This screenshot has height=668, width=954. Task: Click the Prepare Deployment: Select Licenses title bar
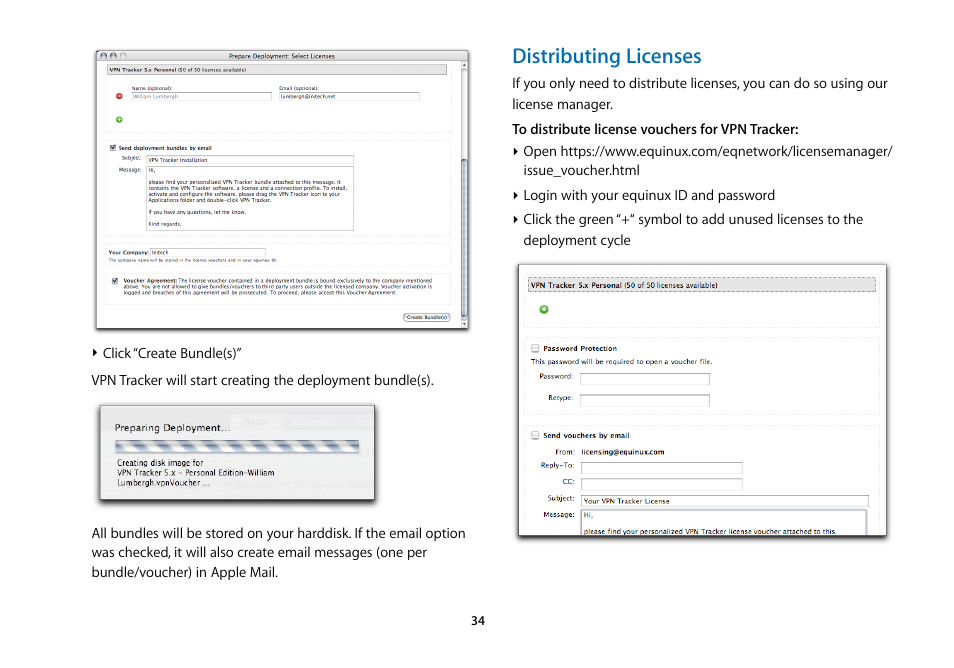pyautogui.click(x=282, y=55)
